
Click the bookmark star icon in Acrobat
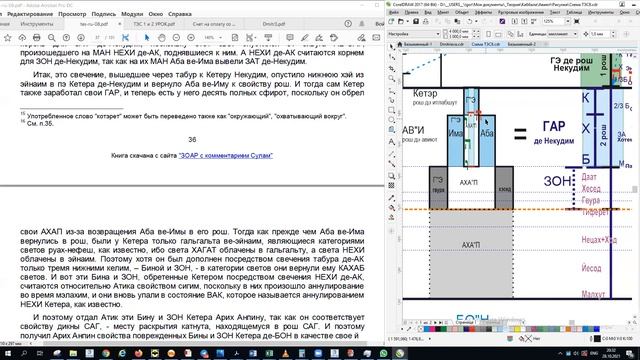coord(7,38)
